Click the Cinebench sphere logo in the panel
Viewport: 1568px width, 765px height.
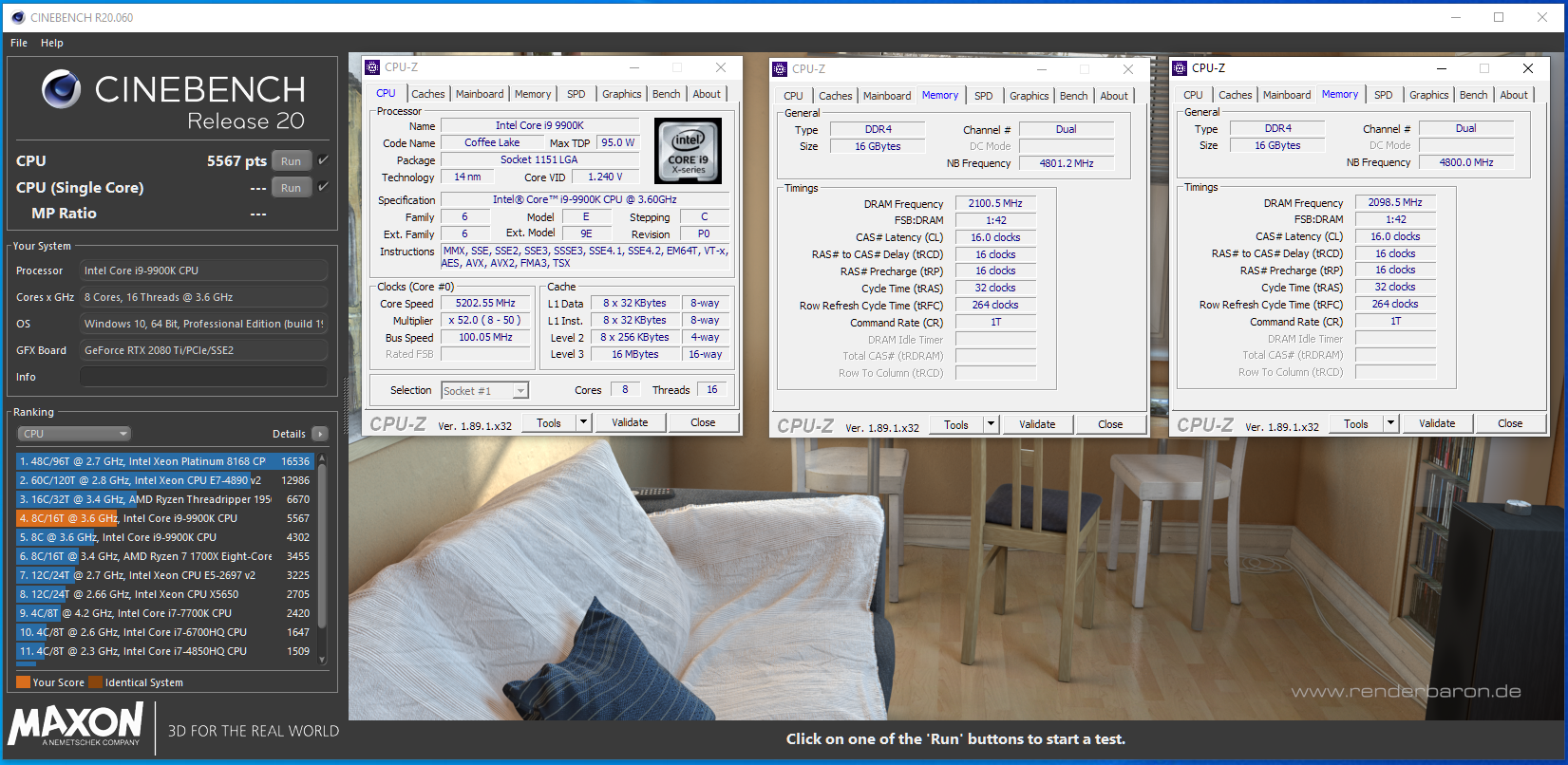coord(62,89)
